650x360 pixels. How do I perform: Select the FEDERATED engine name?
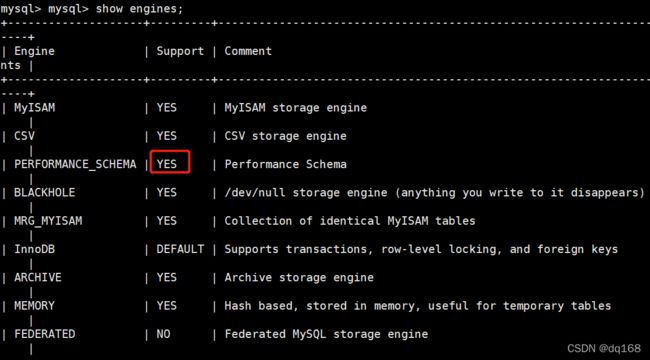pyautogui.click(x=45, y=334)
